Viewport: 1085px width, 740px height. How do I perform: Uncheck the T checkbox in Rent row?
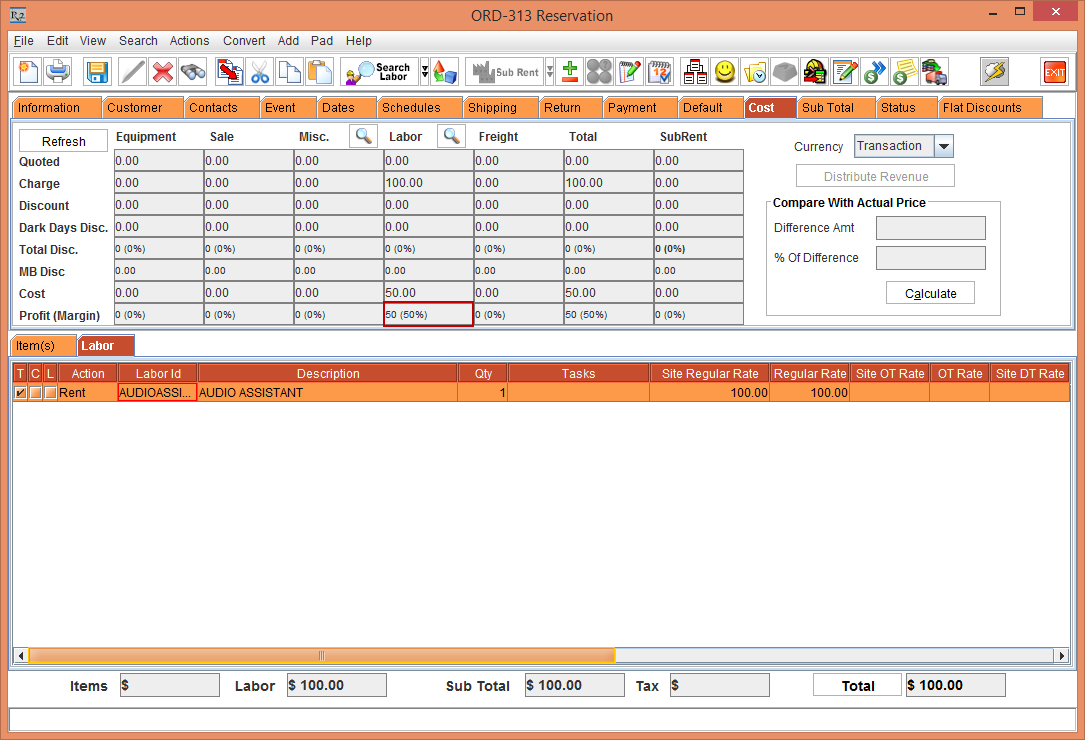[x=21, y=393]
